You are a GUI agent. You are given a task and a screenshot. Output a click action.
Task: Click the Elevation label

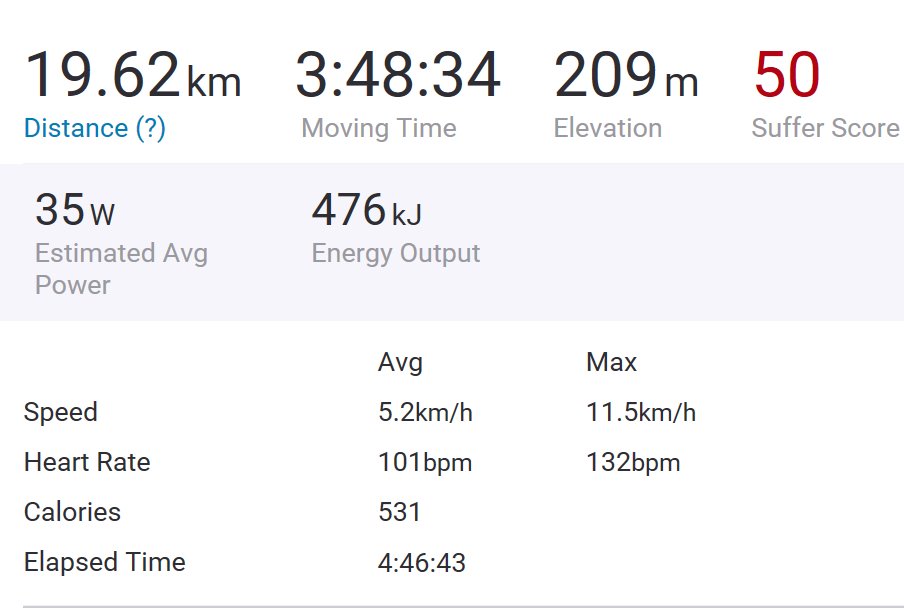[x=608, y=128]
